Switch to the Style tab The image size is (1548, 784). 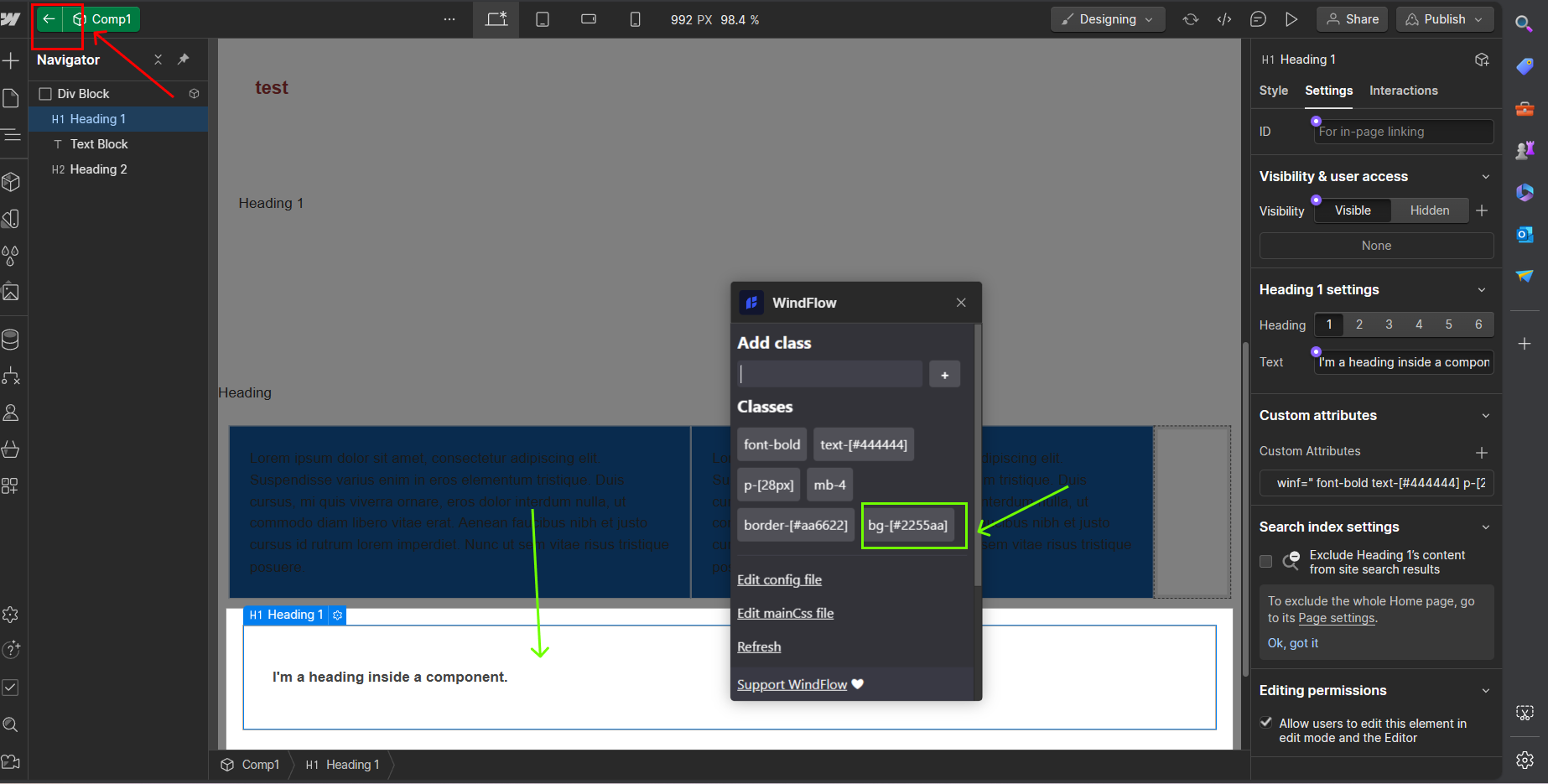pos(1273,91)
